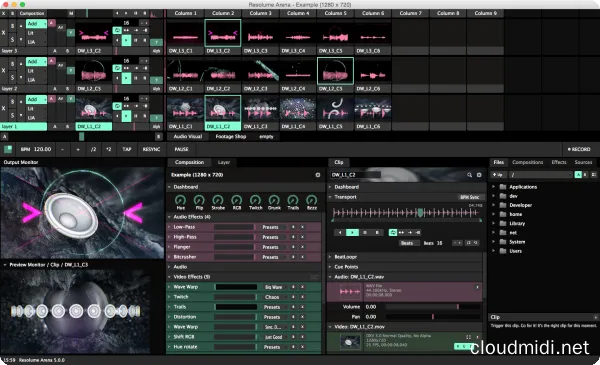Image resolution: width=600 pixels, height=365 pixels.
Task: Play clip forward in Transport panel
Action: pos(352,232)
